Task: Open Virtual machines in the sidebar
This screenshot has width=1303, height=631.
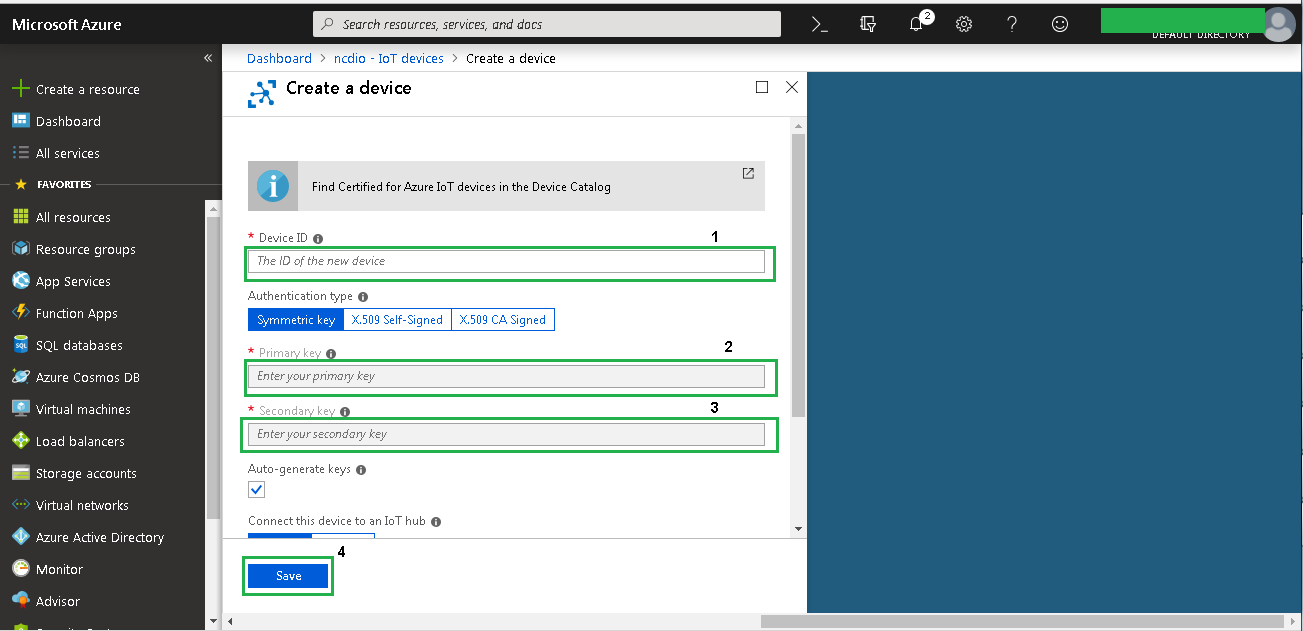Action: (x=83, y=409)
